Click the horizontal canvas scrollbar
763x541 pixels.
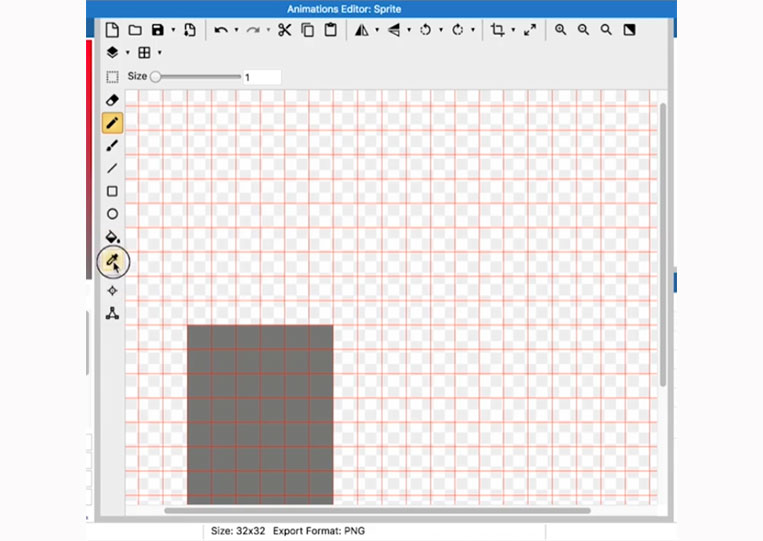378,511
